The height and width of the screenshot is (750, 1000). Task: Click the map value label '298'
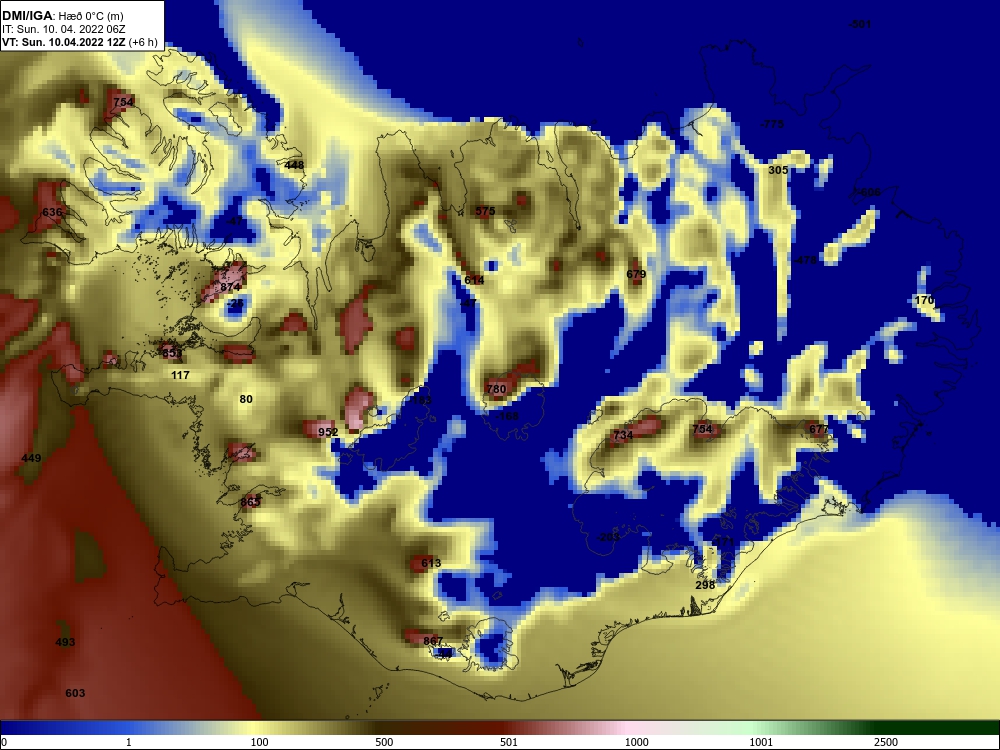[x=705, y=585]
